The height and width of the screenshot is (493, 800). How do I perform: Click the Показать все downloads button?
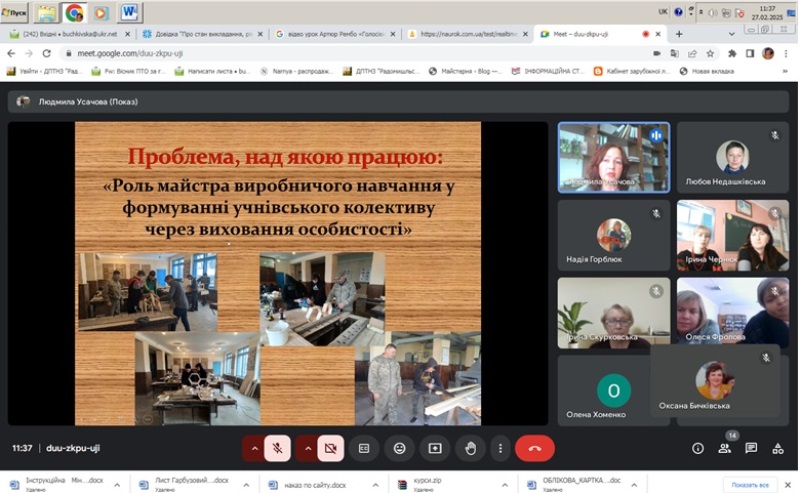[x=750, y=485]
